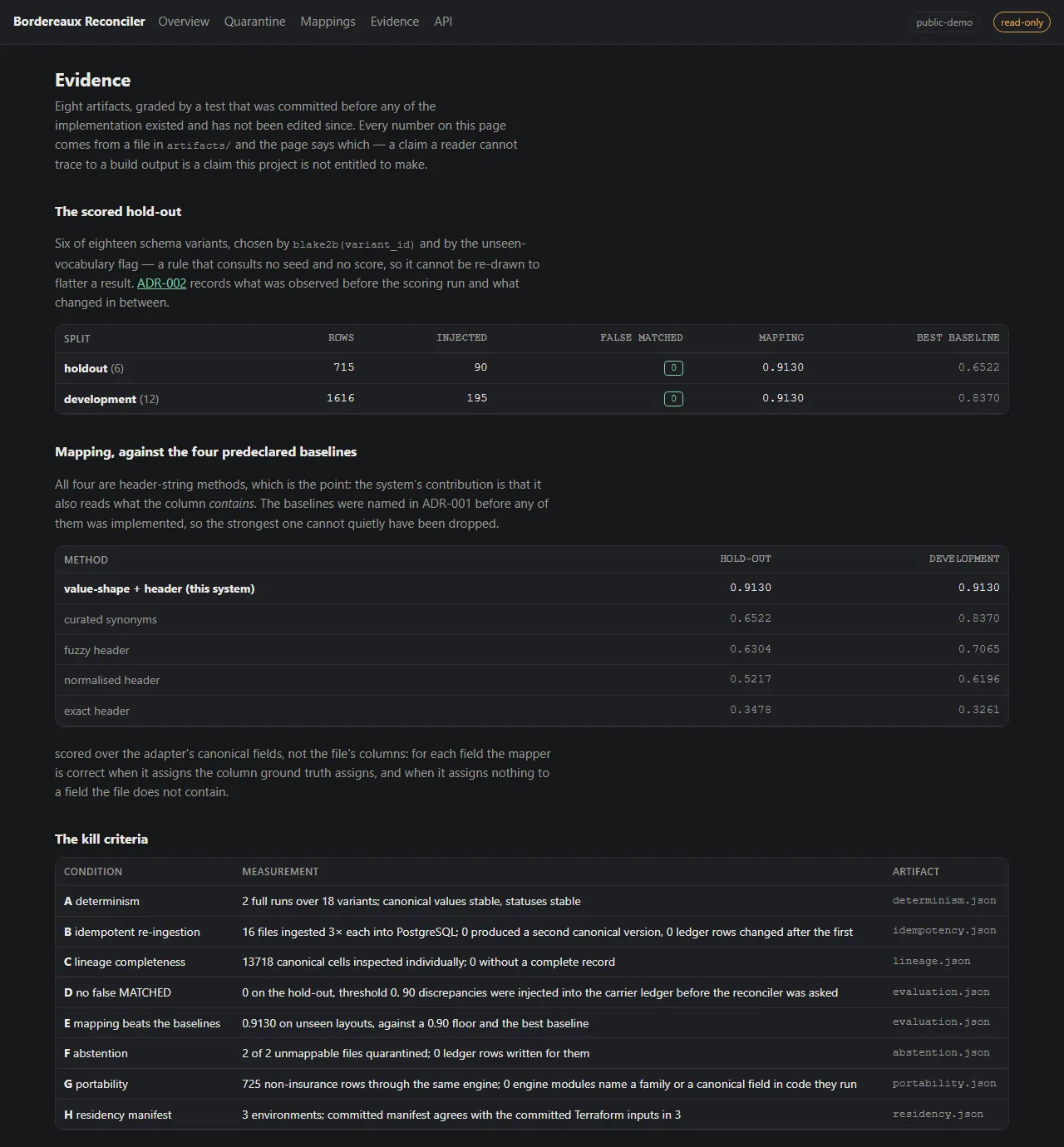Viewport: 1064px width, 1147px height.
Task: Click the public-demo badge
Action: point(944,22)
